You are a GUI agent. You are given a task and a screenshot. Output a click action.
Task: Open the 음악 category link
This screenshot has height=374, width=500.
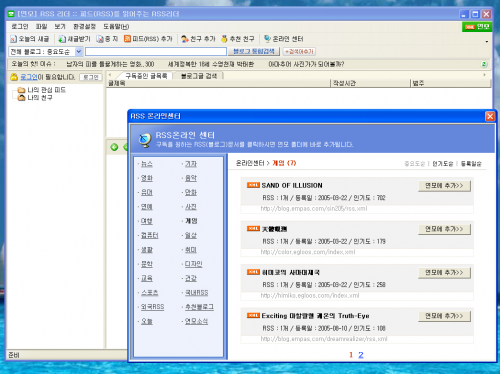point(191,178)
